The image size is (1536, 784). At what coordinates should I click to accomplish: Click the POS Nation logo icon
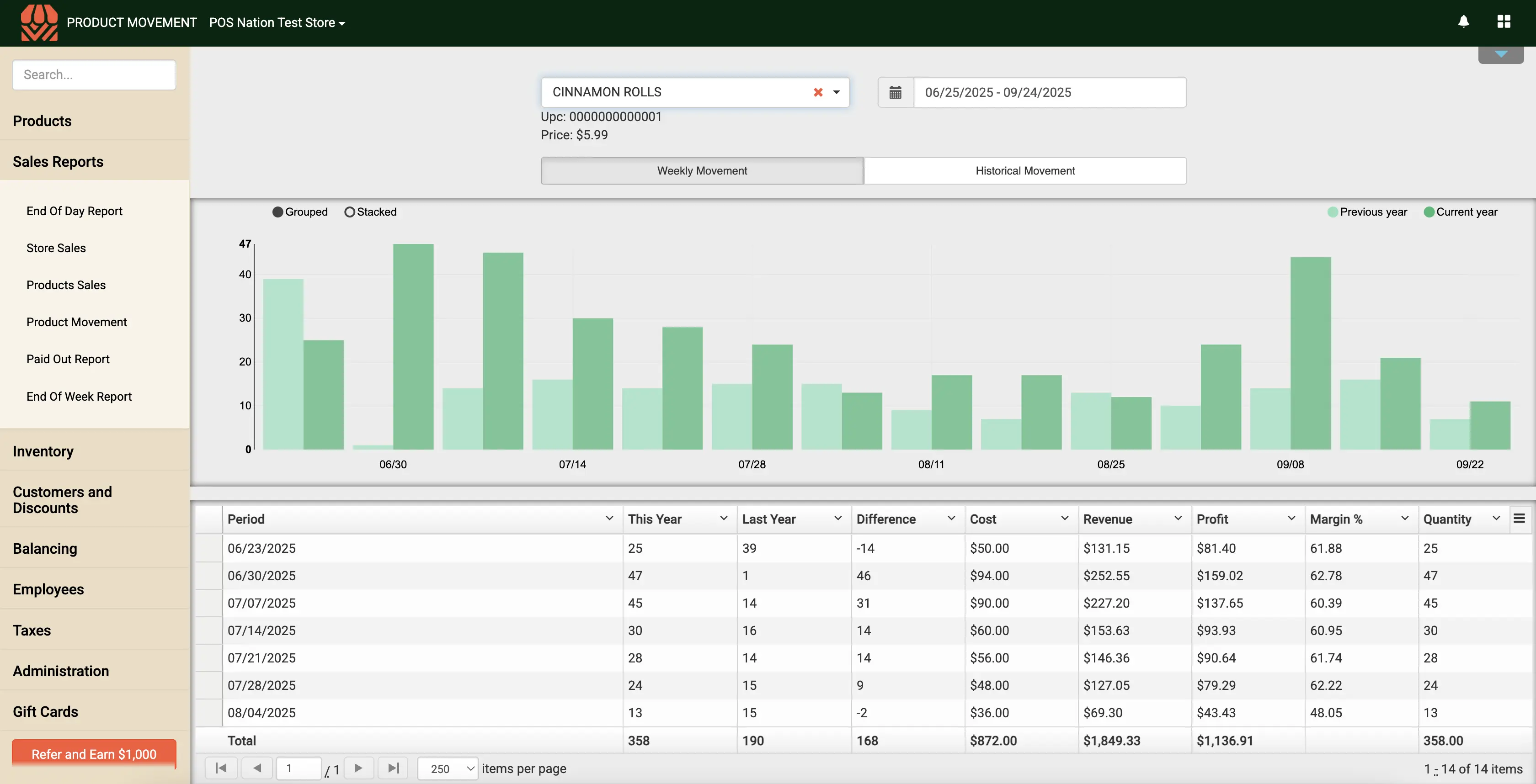[x=39, y=23]
